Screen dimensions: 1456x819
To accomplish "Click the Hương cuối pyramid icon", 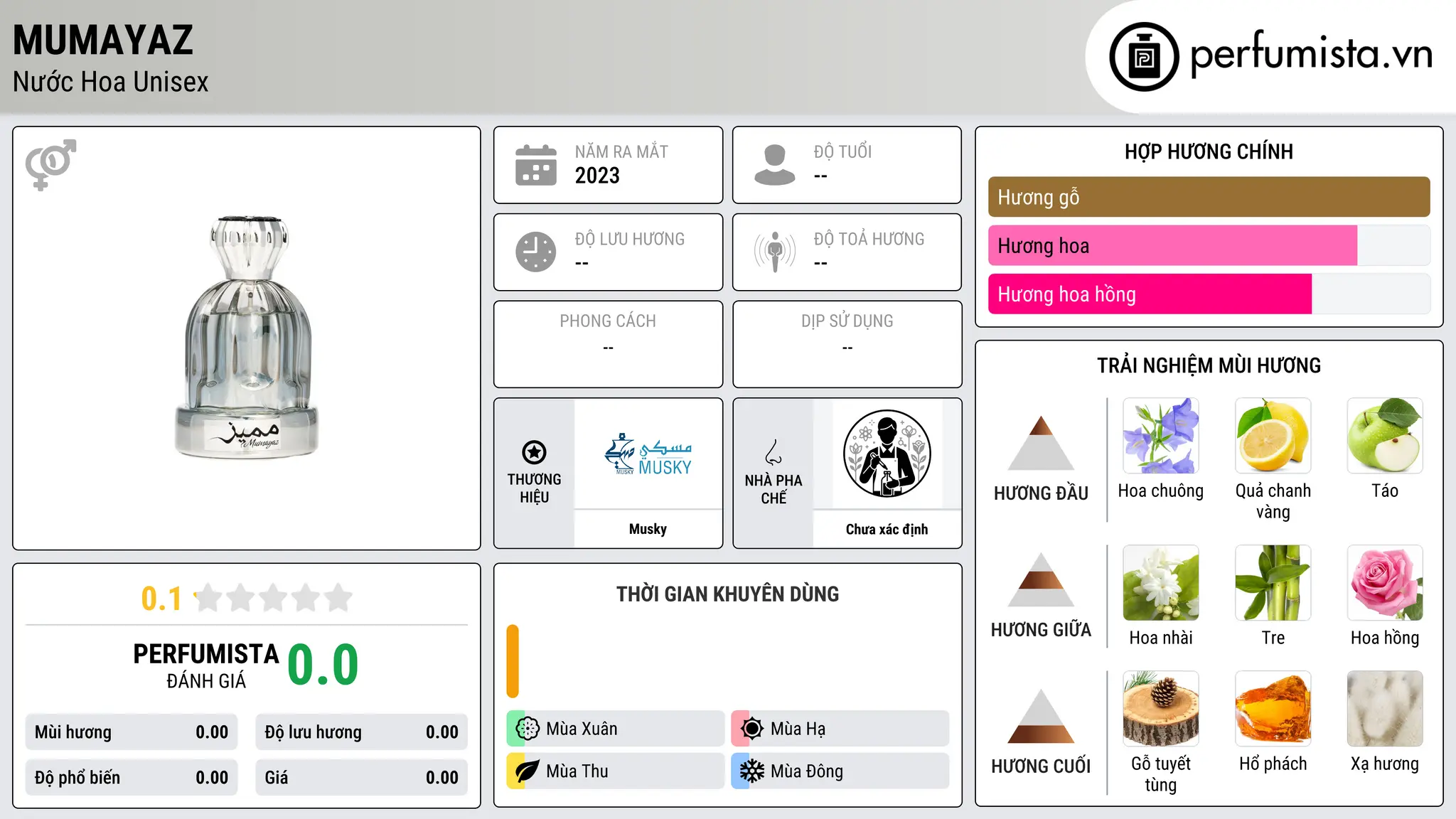I will pyautogui.click(x=1041, y=716).
